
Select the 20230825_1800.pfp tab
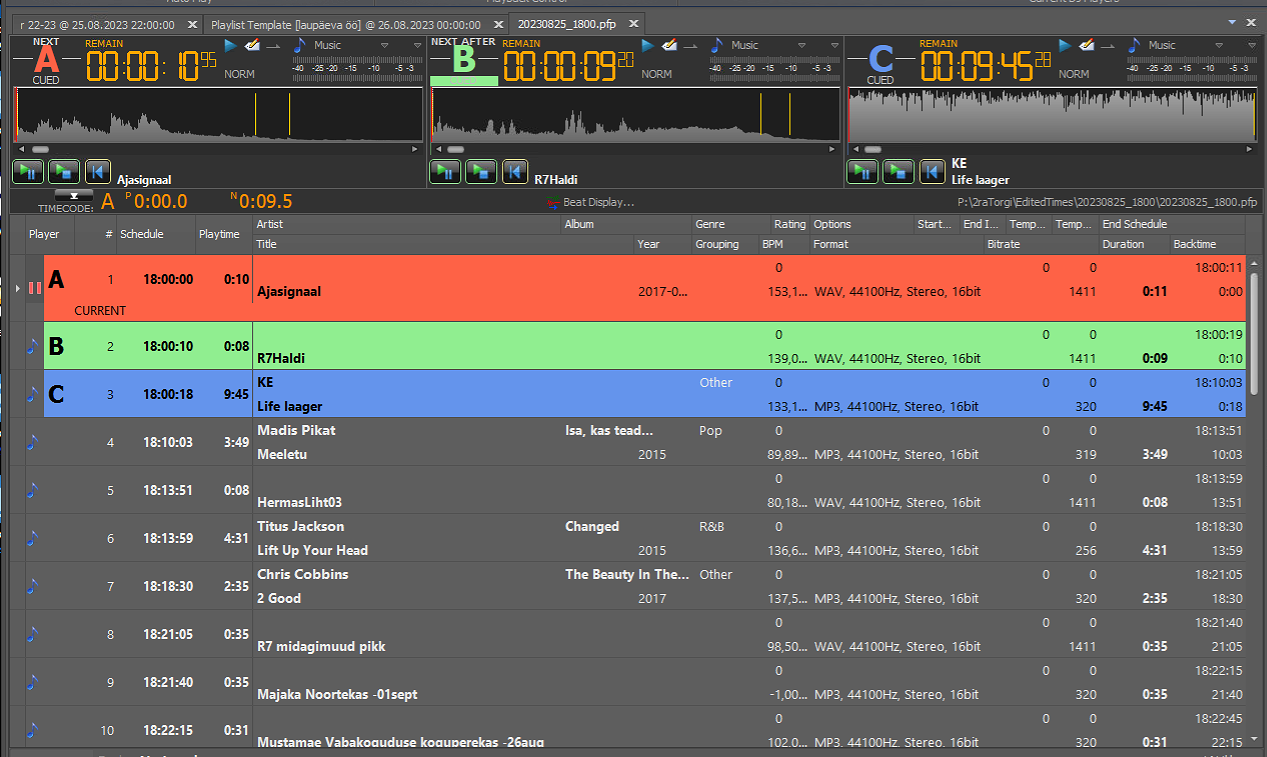point(566,24)
